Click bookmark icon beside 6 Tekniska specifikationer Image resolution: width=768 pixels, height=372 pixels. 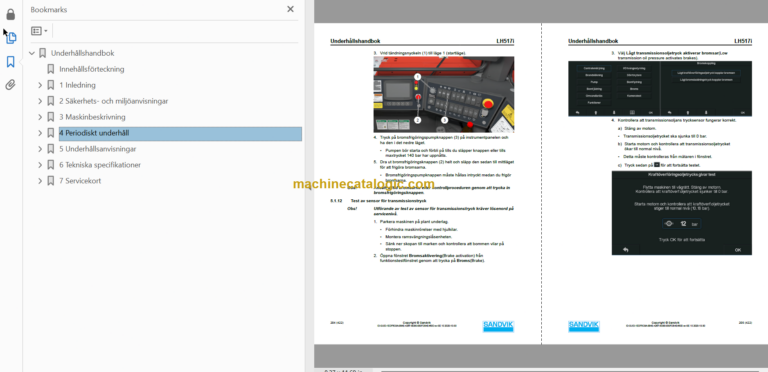[50, 165]
